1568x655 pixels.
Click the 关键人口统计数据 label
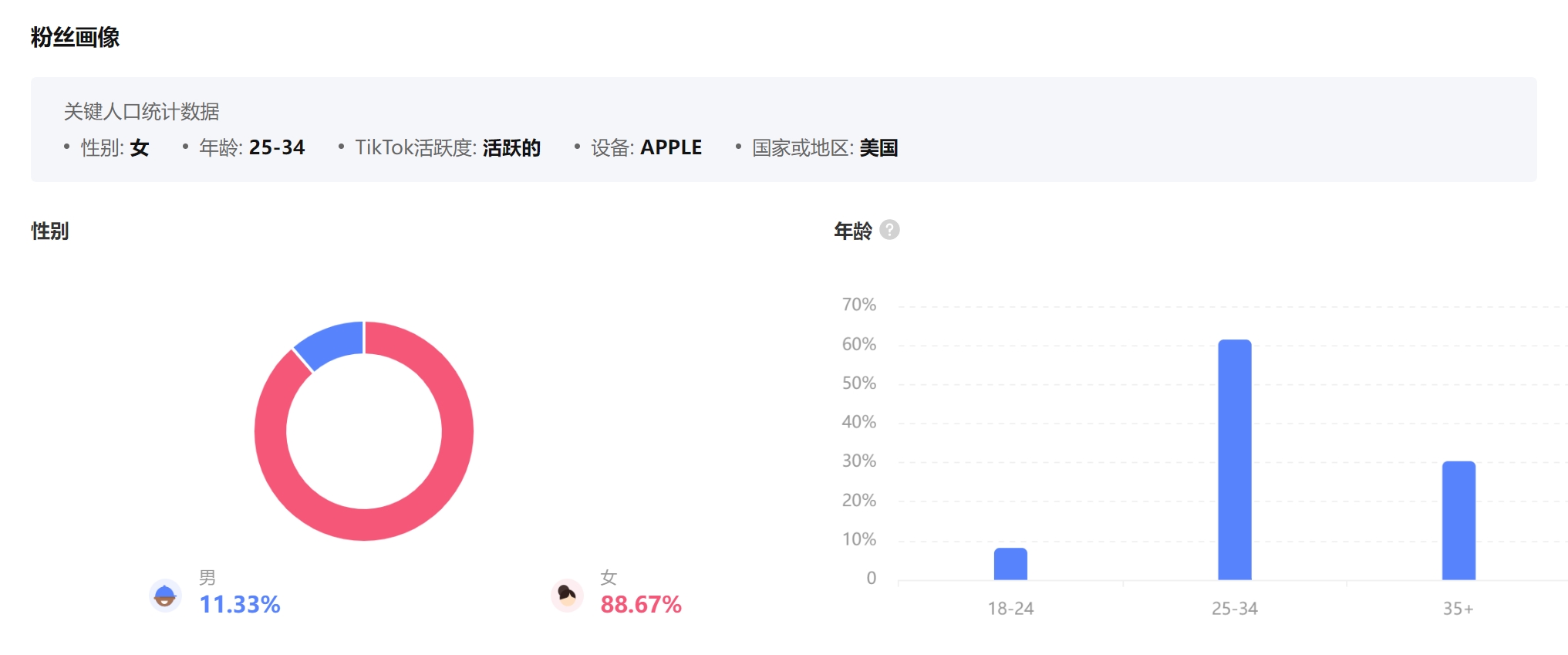click(x=141, y=112)
